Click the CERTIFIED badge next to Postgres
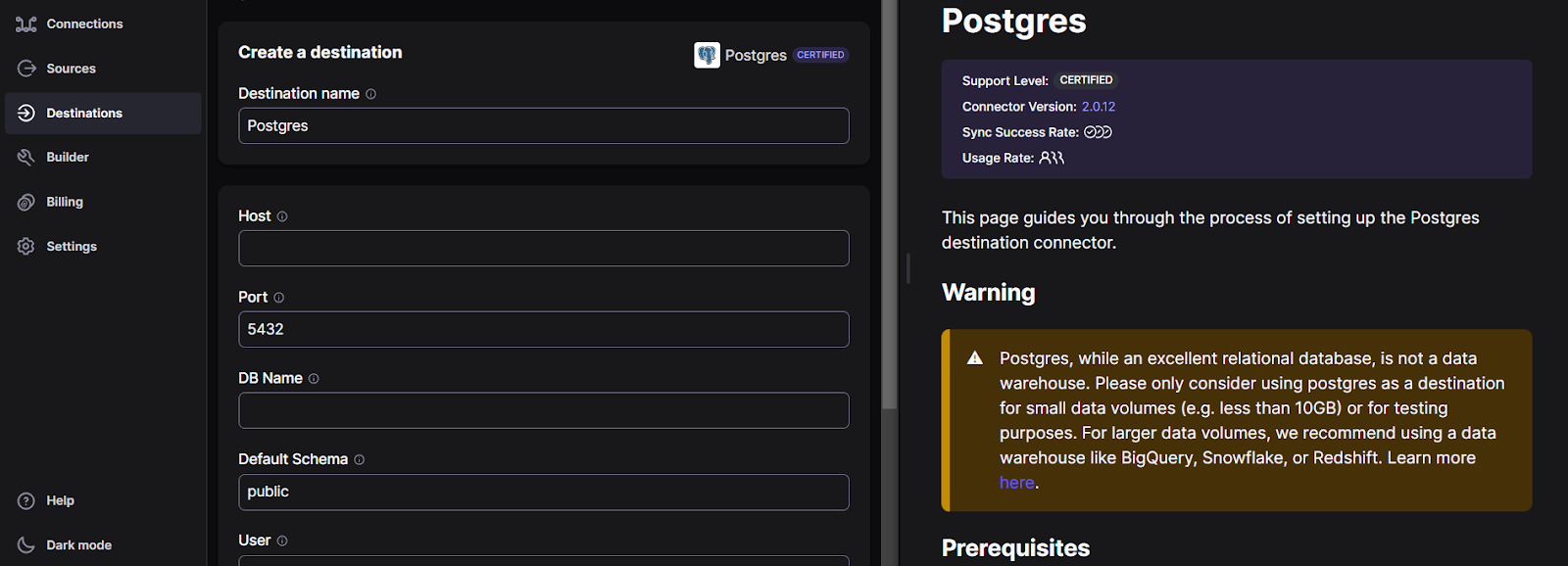This screenshot has width=1568, height=566. (x=820, y=55)
